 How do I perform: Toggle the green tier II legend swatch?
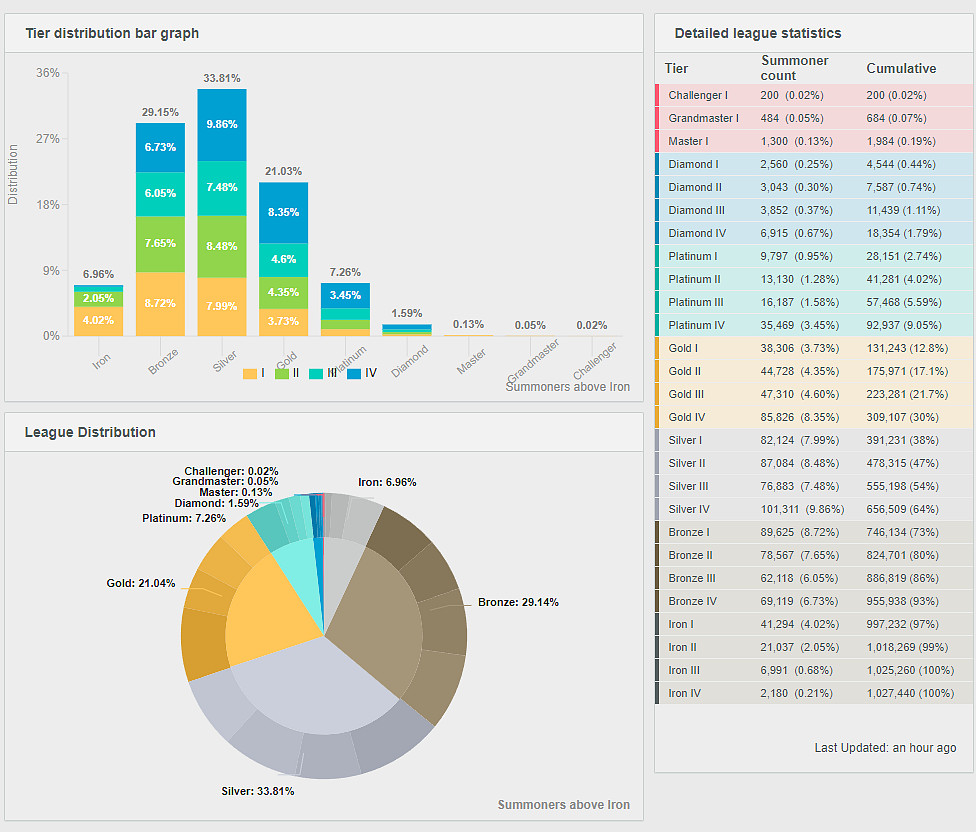(282, 373)
